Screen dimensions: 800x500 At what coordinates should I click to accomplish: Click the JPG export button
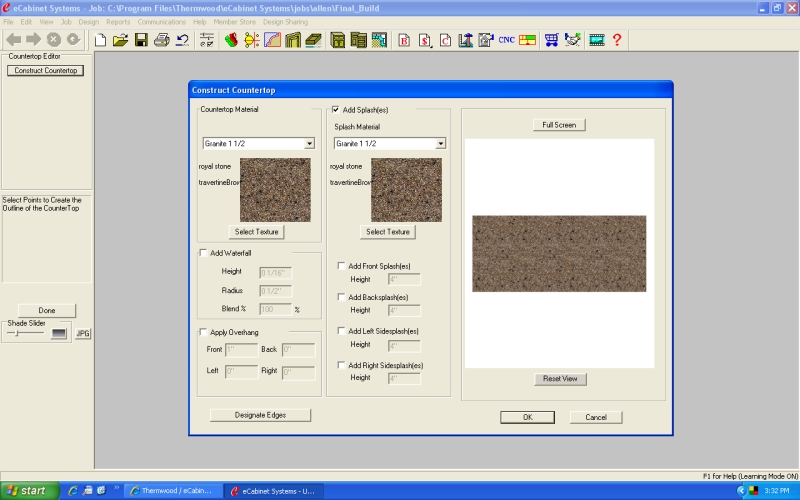coord(83,334)
